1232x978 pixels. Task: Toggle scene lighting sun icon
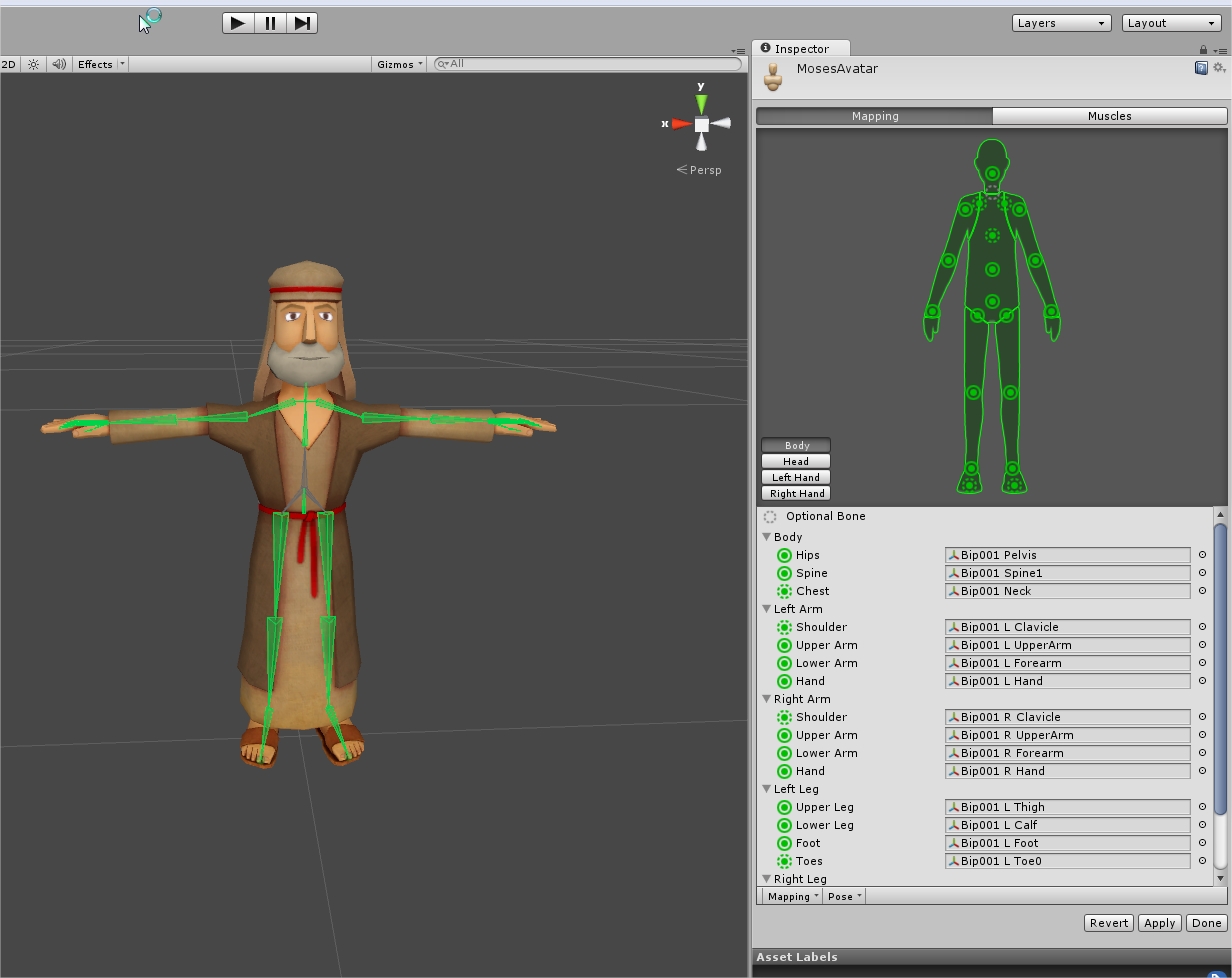tap(34, 64)
